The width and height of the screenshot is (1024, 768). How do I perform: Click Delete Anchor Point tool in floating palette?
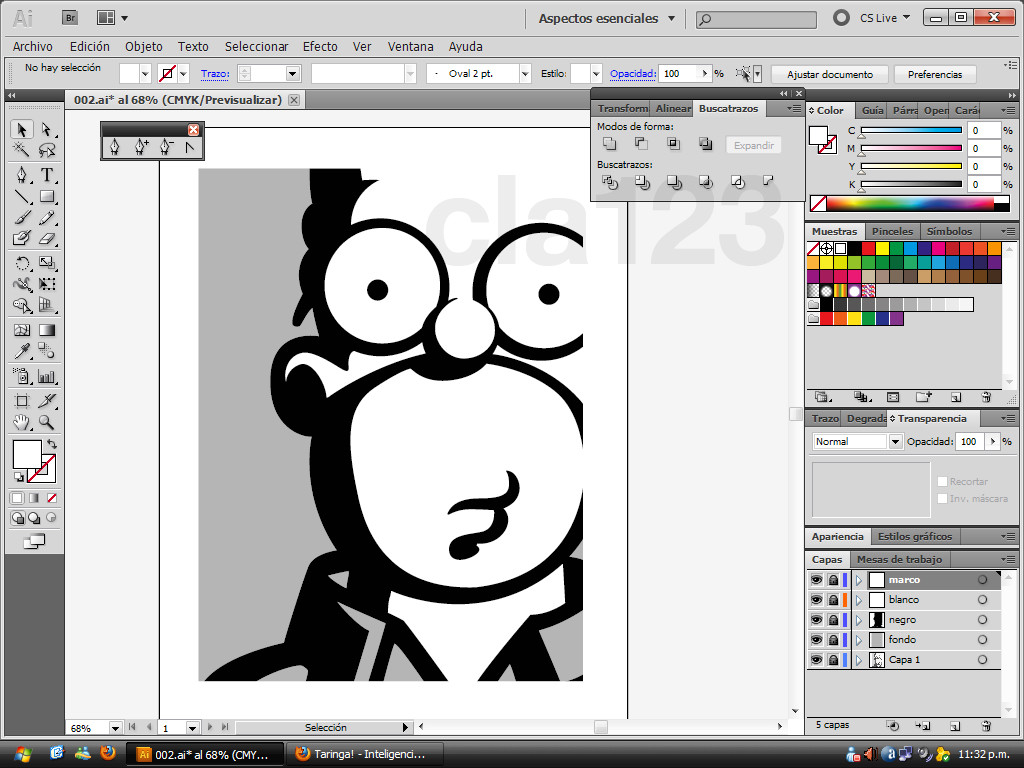(165, 148)
